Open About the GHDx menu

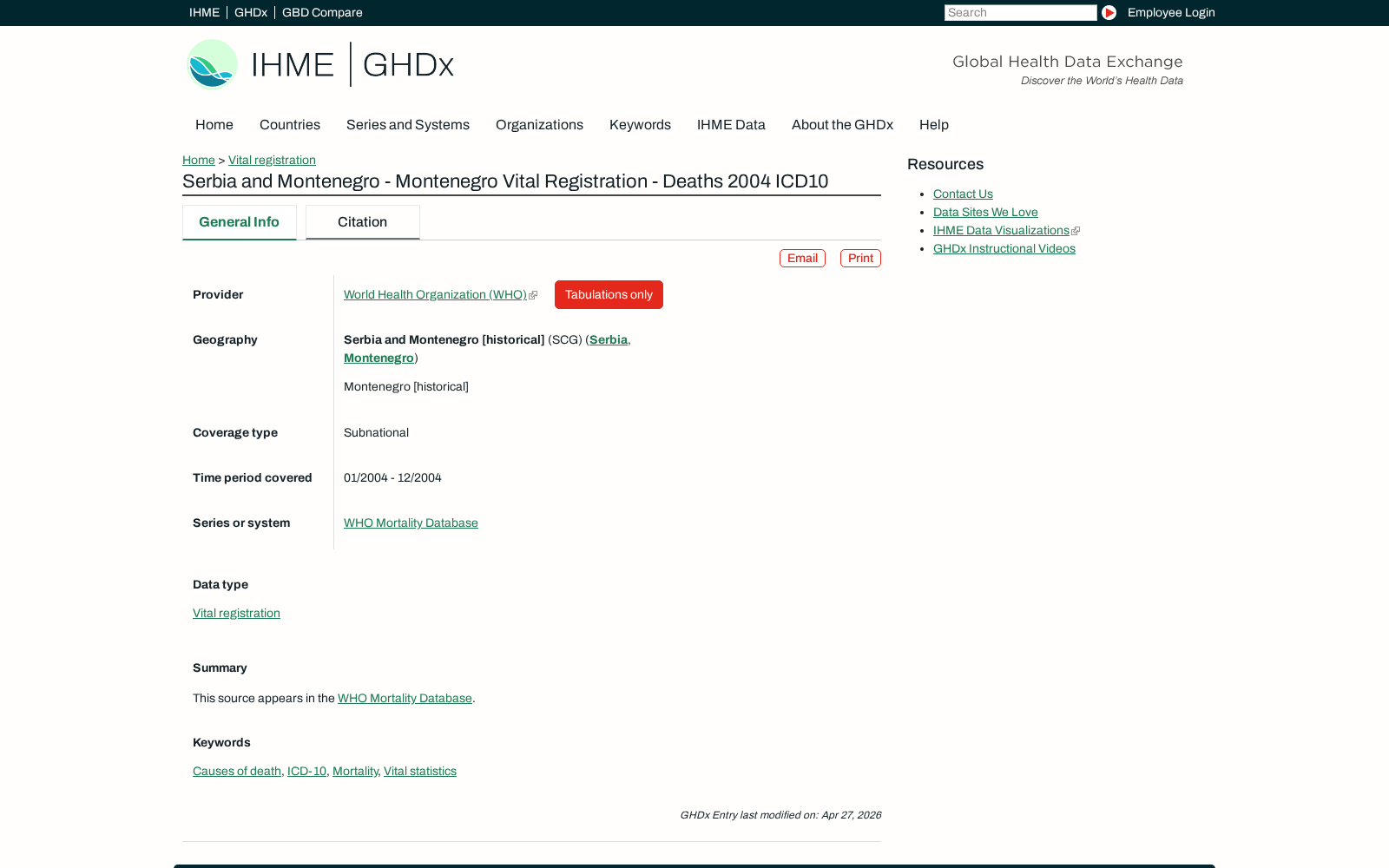click(x=842, y=125)
